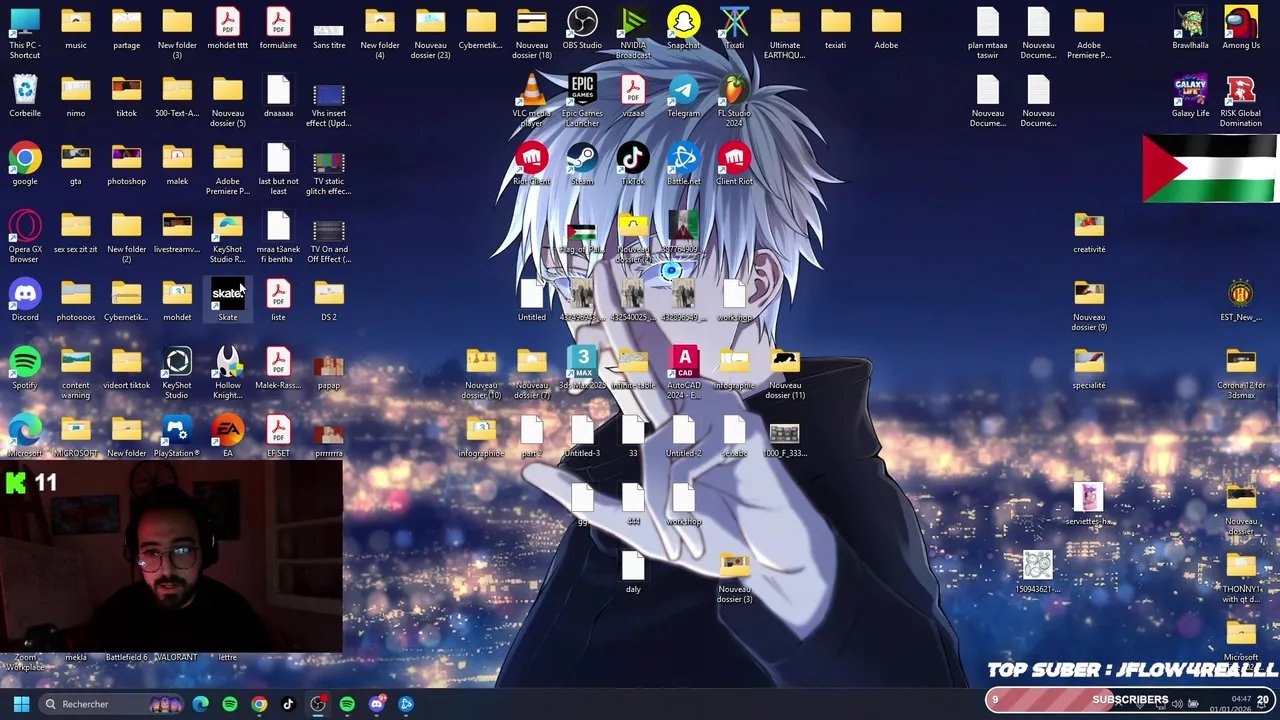Click the Windows Start button

21,704
